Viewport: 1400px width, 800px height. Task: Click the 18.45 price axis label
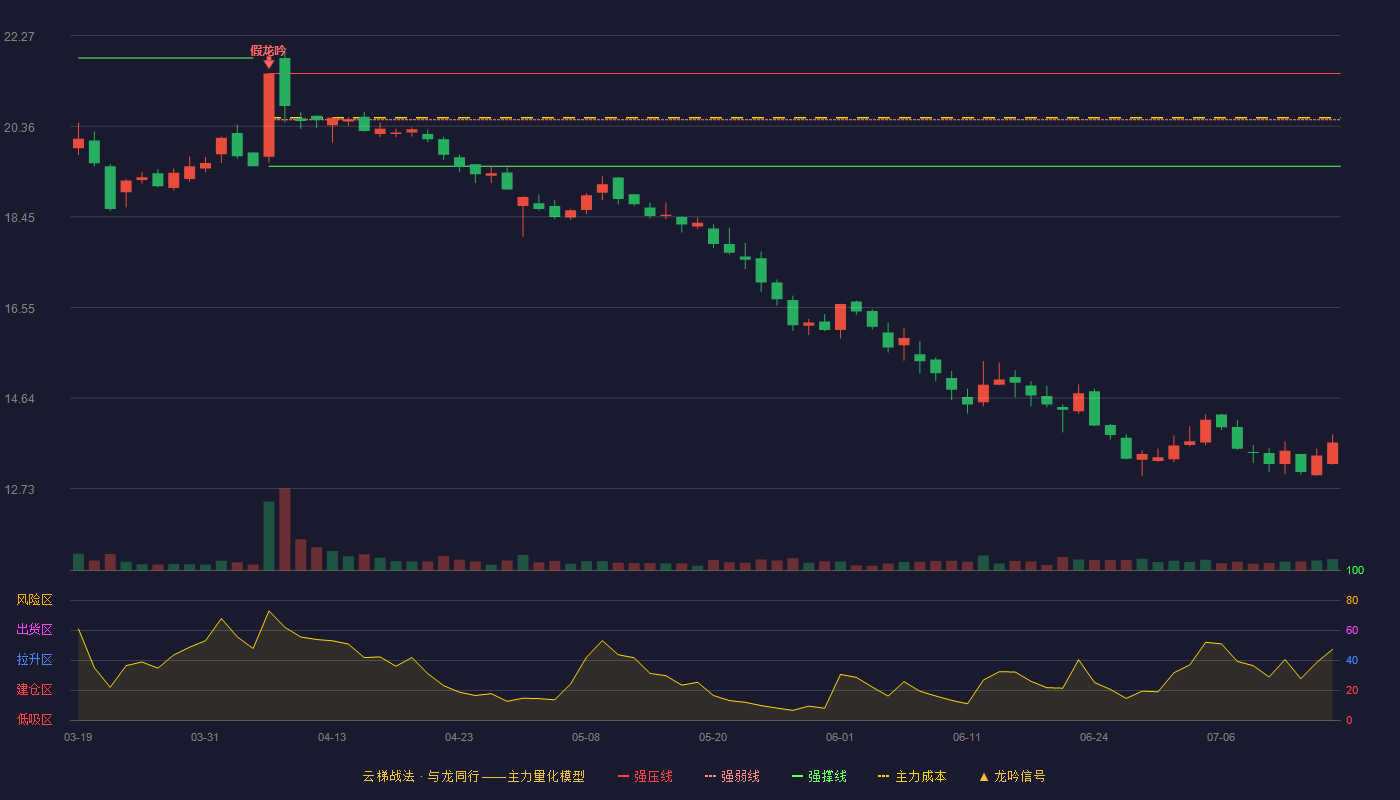click(x=19, y=217)
